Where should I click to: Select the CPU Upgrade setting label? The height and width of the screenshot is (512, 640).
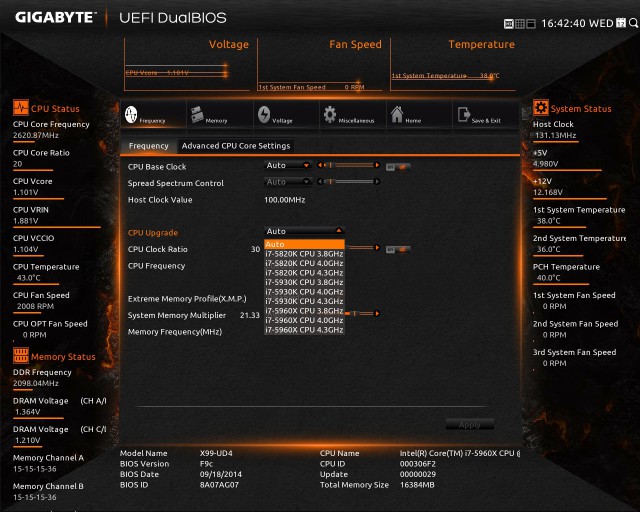coord(153,233)
